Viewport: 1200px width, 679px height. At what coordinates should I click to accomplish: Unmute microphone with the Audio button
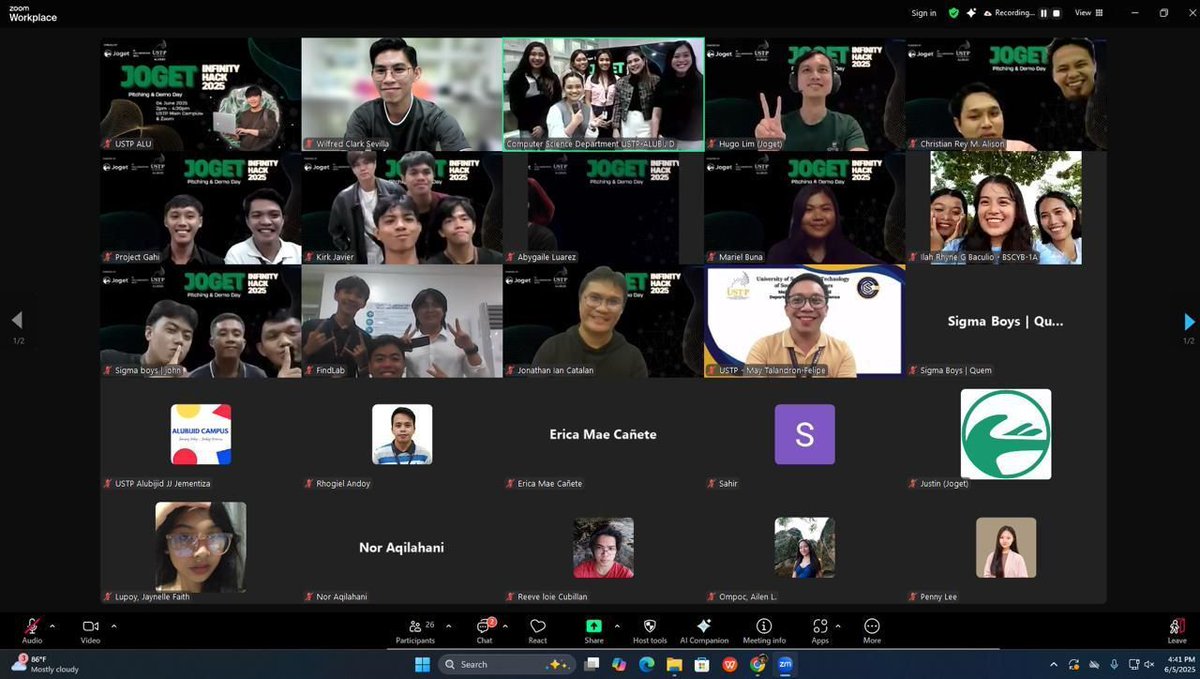[32, 630]
